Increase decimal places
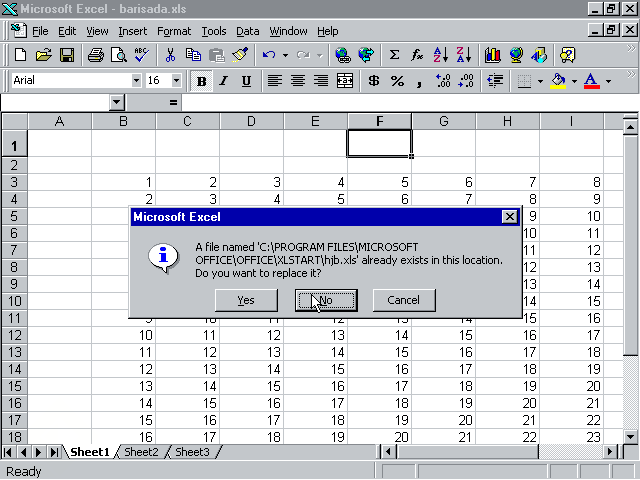The width and height of the screenshot is (640, 480). click(443, 80)
